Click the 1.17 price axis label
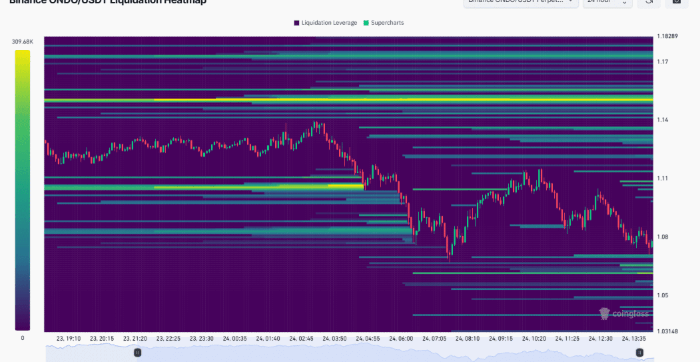 click(x=662, y=62)
